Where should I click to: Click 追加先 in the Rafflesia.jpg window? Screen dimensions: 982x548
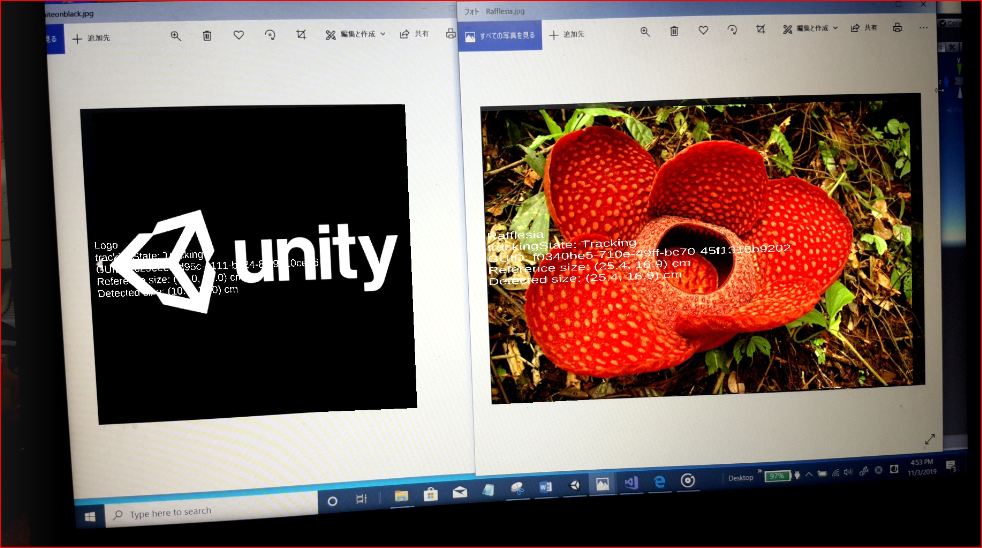(567, 34)
